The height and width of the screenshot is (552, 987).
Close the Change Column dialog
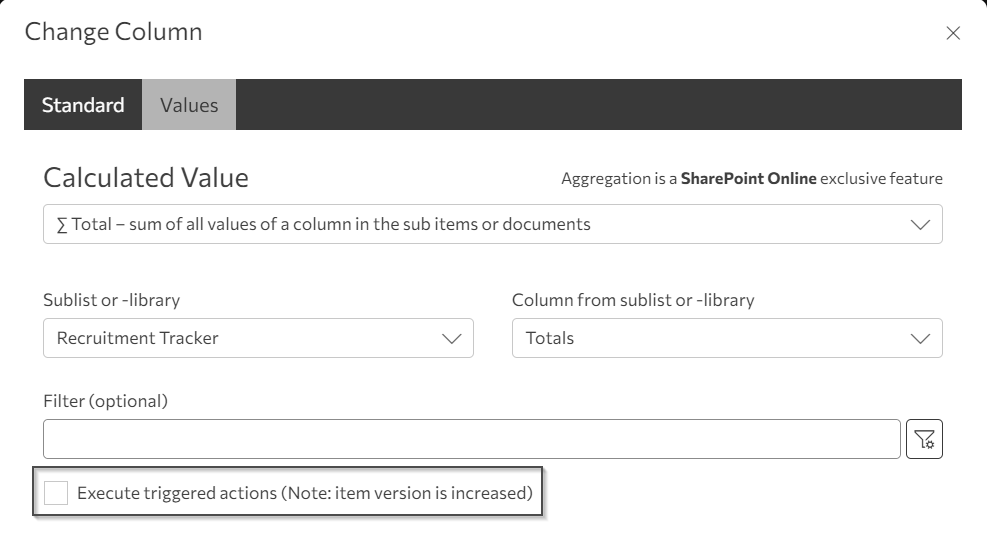(953, 33)
